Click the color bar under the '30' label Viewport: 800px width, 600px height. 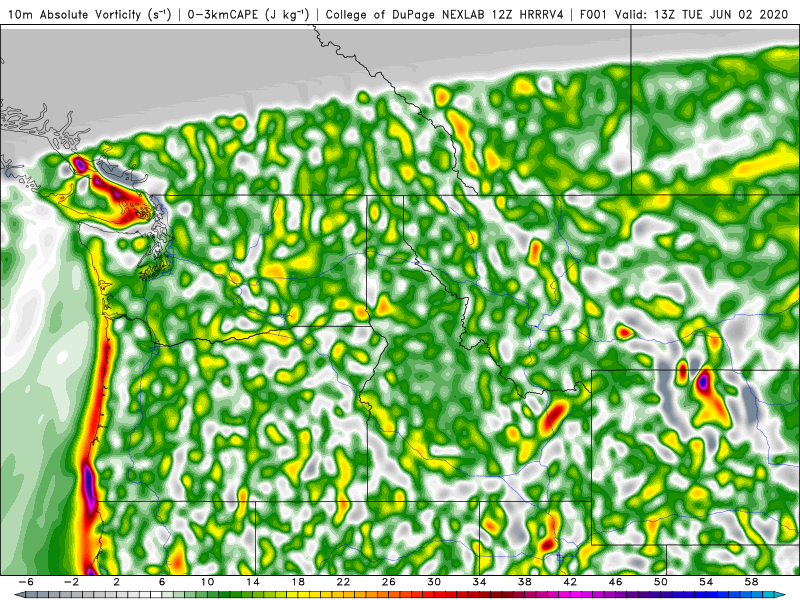(x=434, y=595)
